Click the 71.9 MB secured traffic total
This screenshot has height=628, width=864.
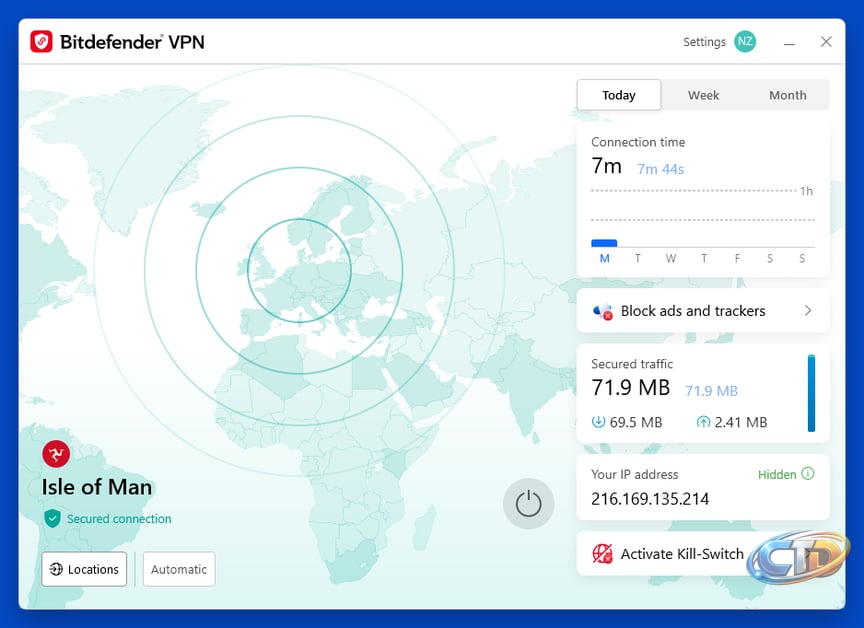pos(630,387)
